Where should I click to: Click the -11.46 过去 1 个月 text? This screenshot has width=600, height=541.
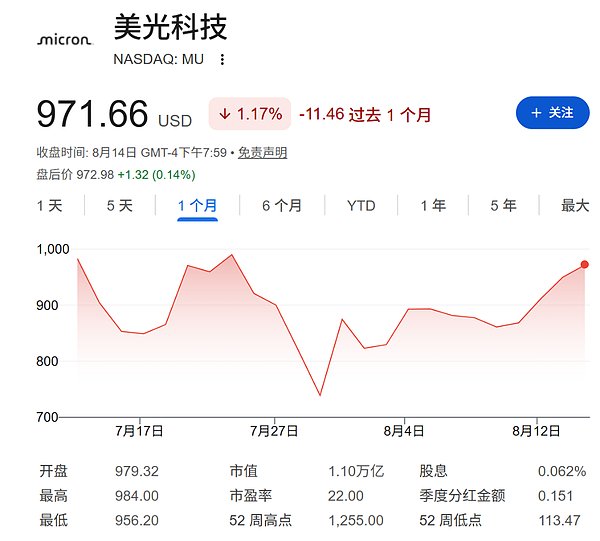(x=365, y=114)
